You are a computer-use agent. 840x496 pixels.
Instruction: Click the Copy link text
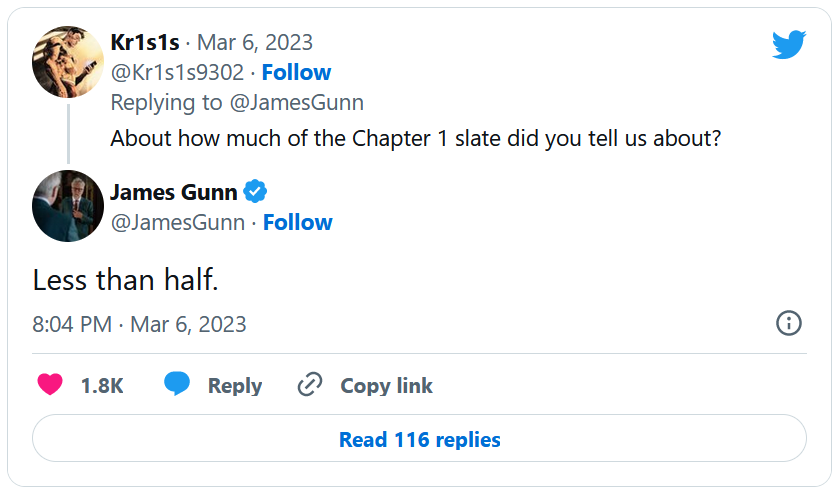pos(386,386)
